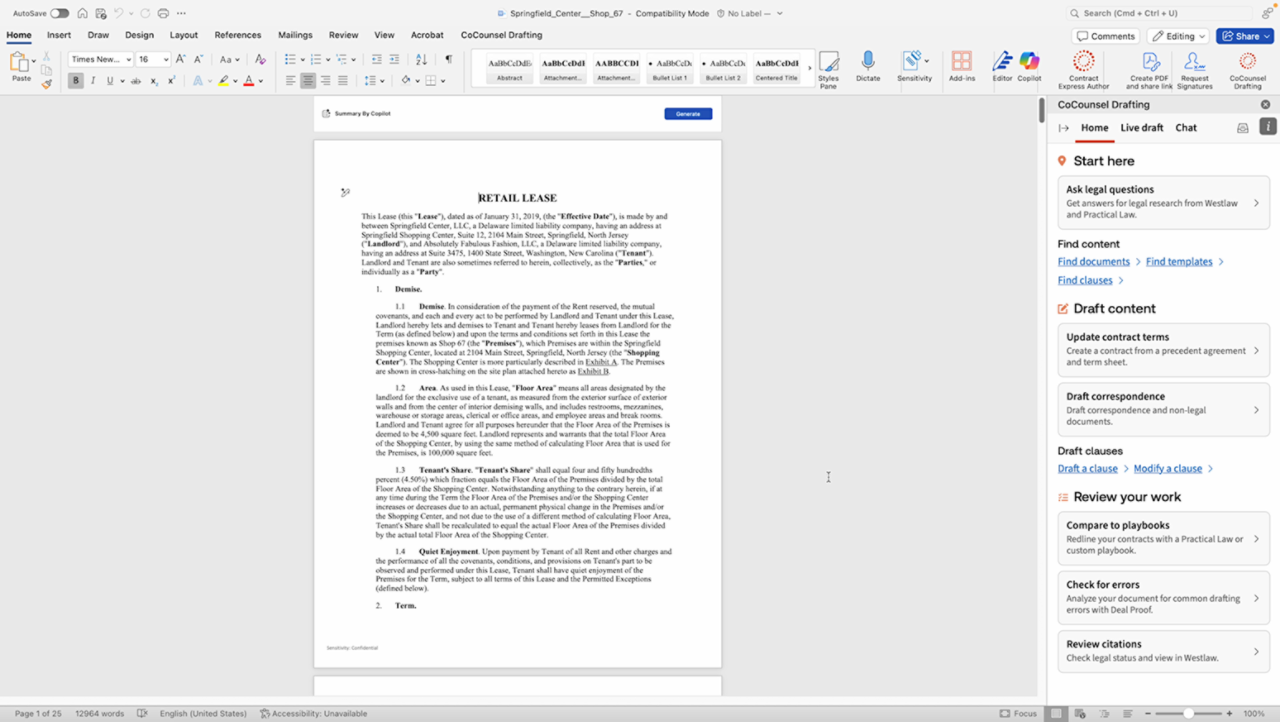Image resolution: width=1280 pixels, height=722 pixels.
Task: Launch Copilot from the ribbon
Action: (x=1029, y=63)
